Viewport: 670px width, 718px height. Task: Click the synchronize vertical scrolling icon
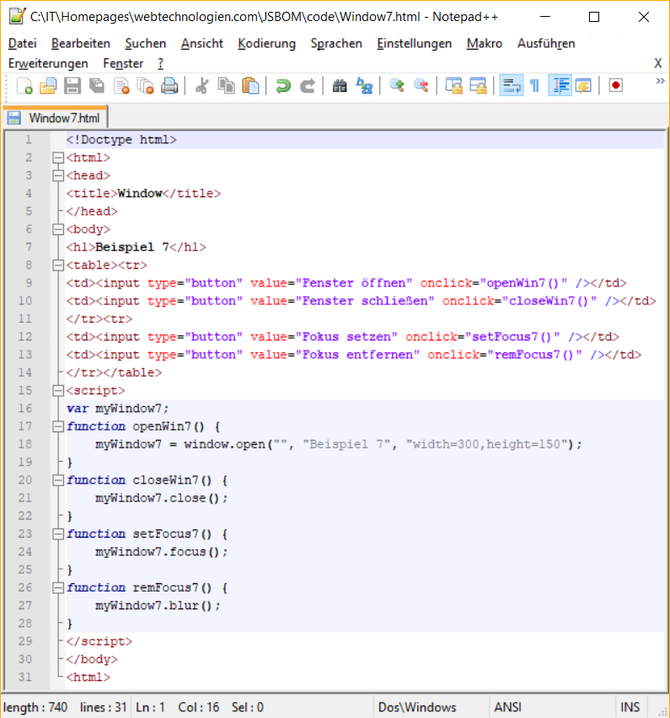[454, 86]
